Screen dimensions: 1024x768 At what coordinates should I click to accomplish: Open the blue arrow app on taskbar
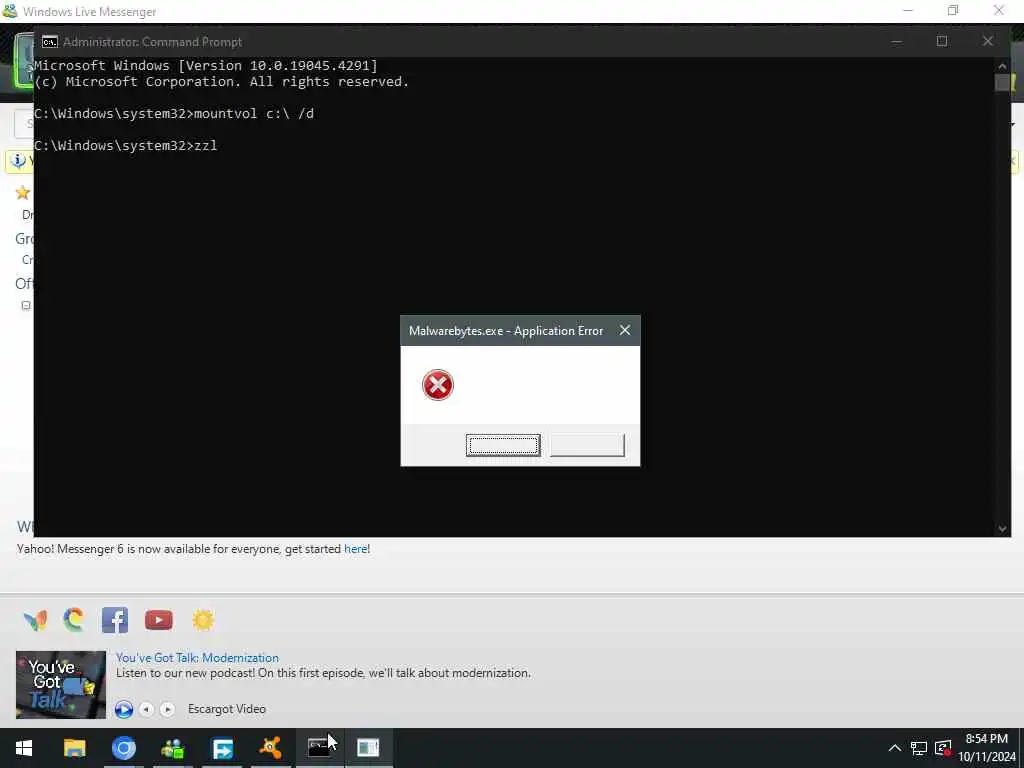coord(222,748)
